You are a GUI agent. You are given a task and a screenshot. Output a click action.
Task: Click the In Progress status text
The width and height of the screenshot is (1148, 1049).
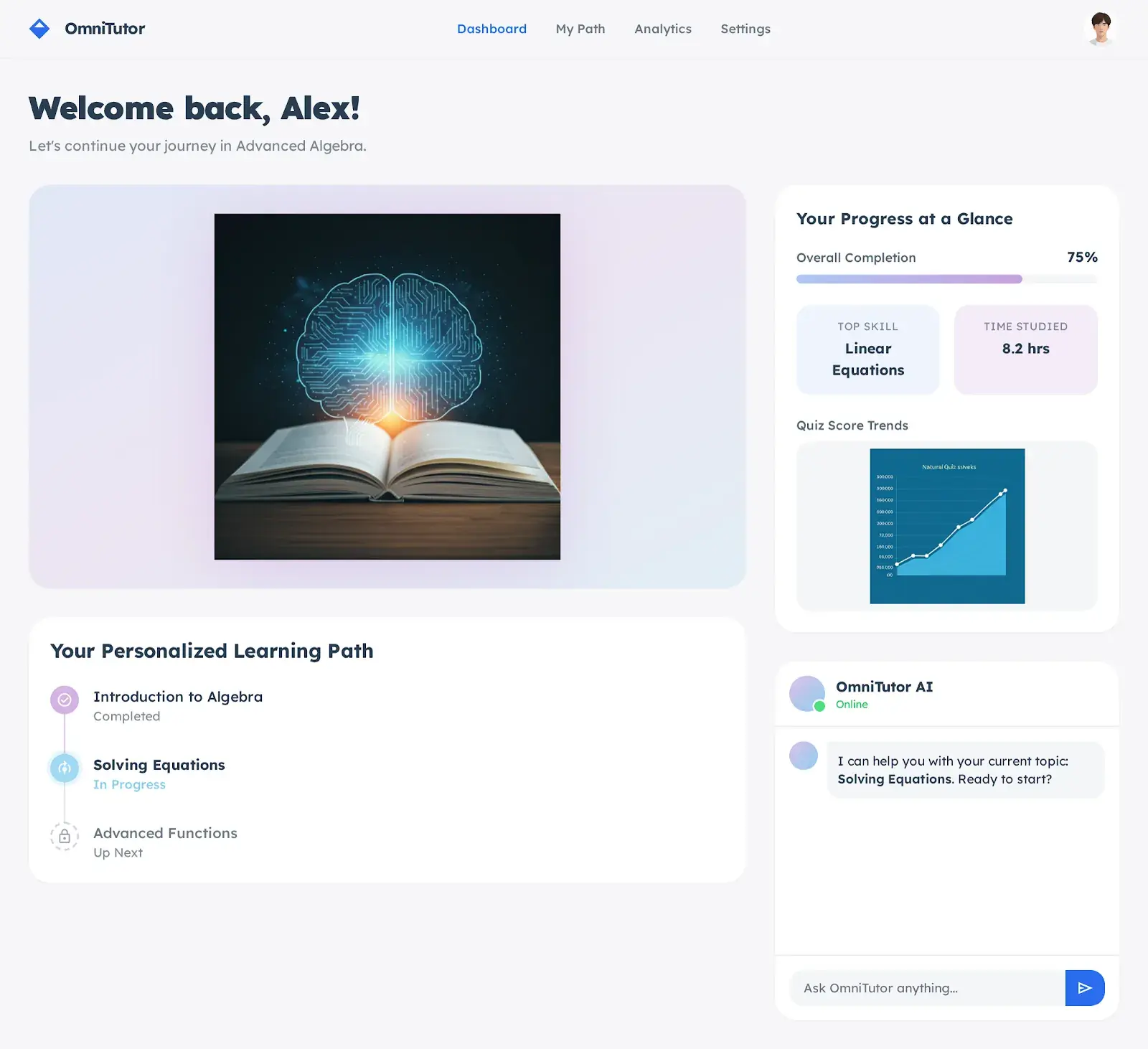pos(129,784)
